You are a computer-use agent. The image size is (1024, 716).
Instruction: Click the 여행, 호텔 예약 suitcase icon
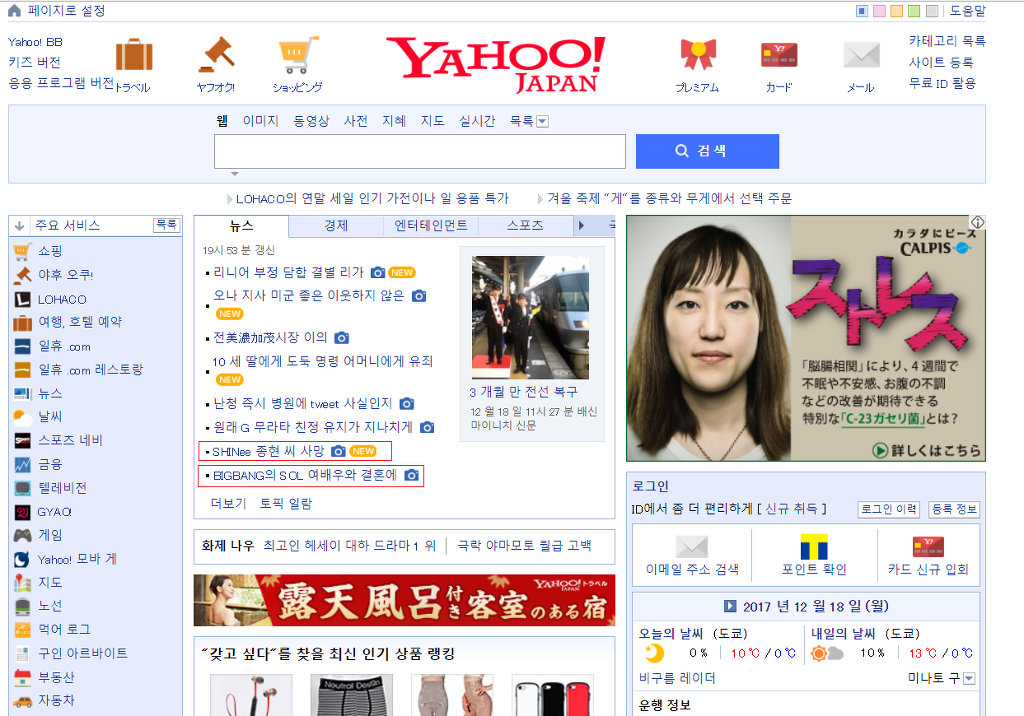tap(22, 323)
